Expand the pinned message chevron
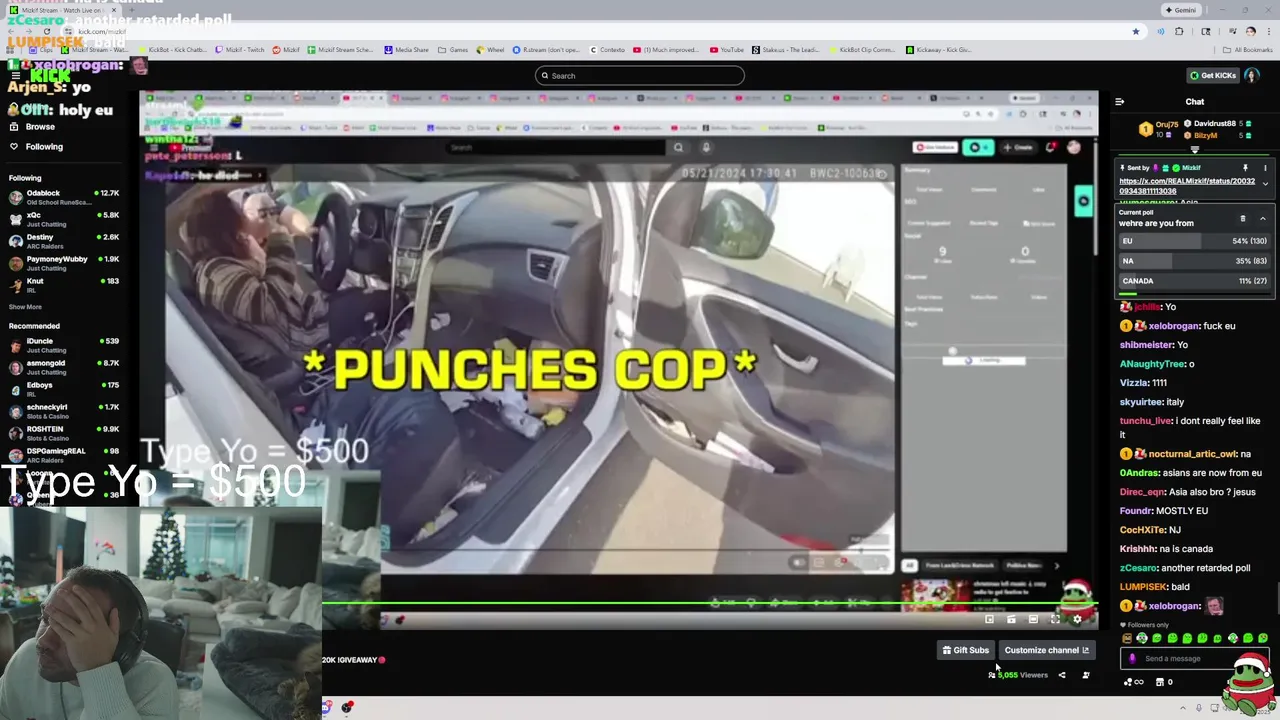This screenshot has width=1280, height=720. click(x=1265, y=184)
